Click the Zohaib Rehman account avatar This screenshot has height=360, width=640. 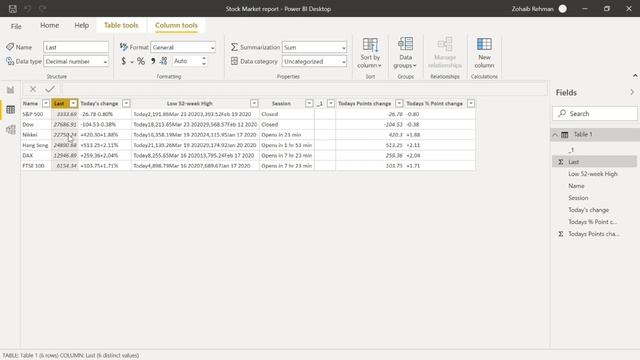click(562, 9)
